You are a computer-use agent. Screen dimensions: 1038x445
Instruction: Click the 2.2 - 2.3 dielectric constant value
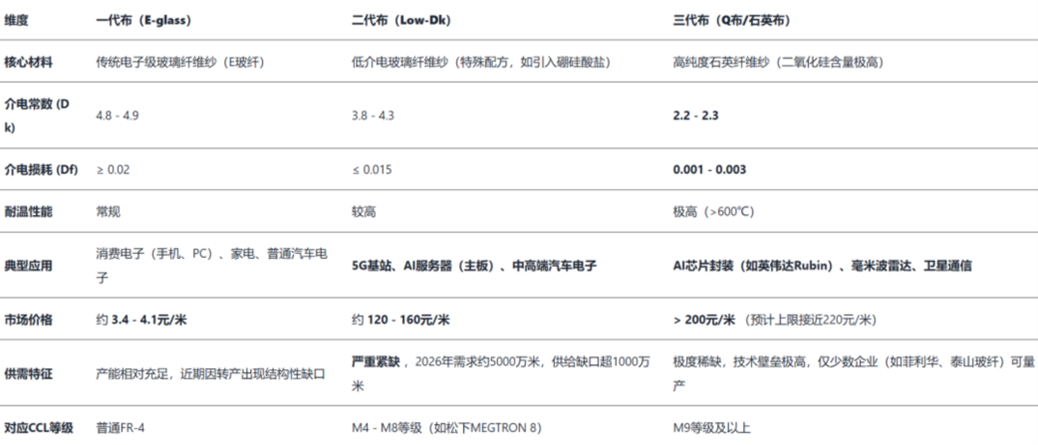coord(696,116)
